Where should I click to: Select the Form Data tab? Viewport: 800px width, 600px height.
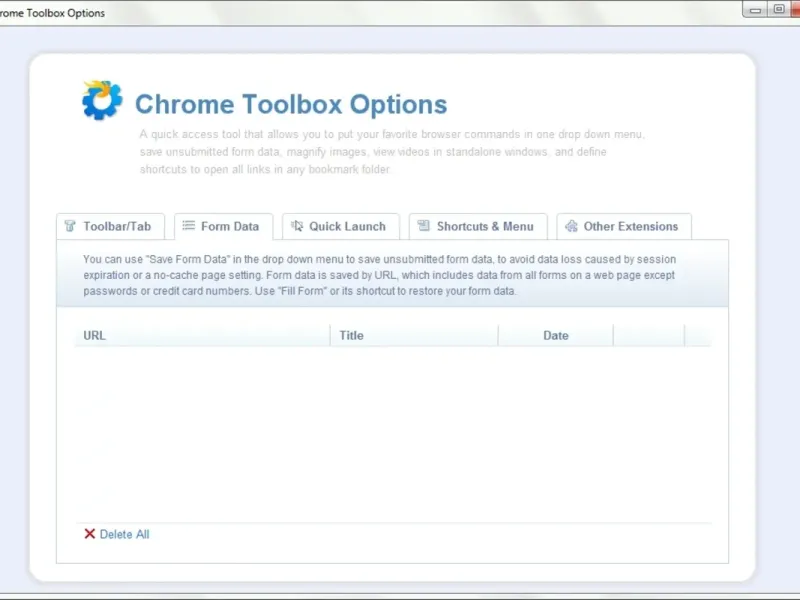pos(223,227)
